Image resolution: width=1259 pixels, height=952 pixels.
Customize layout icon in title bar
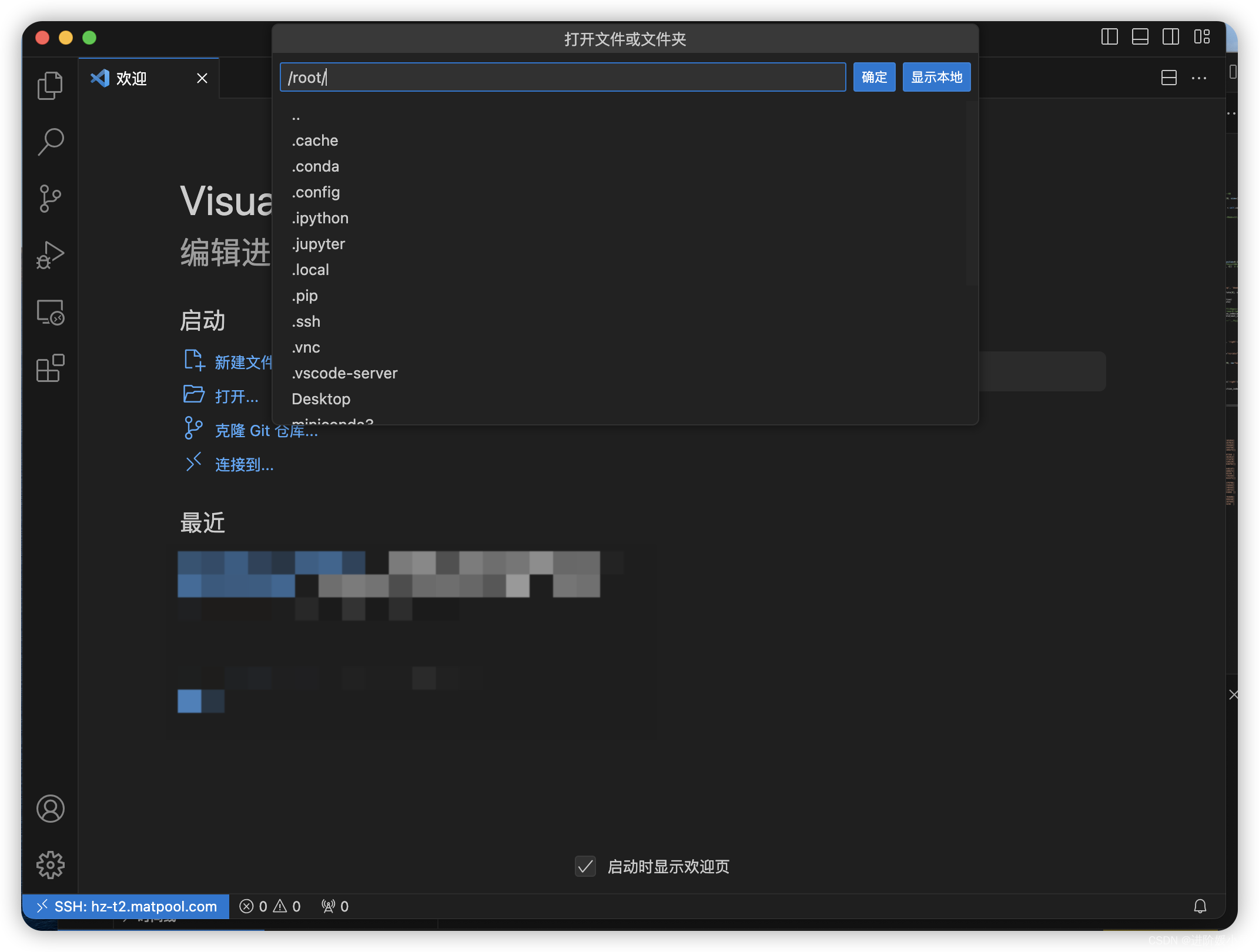coord(1201,37)
